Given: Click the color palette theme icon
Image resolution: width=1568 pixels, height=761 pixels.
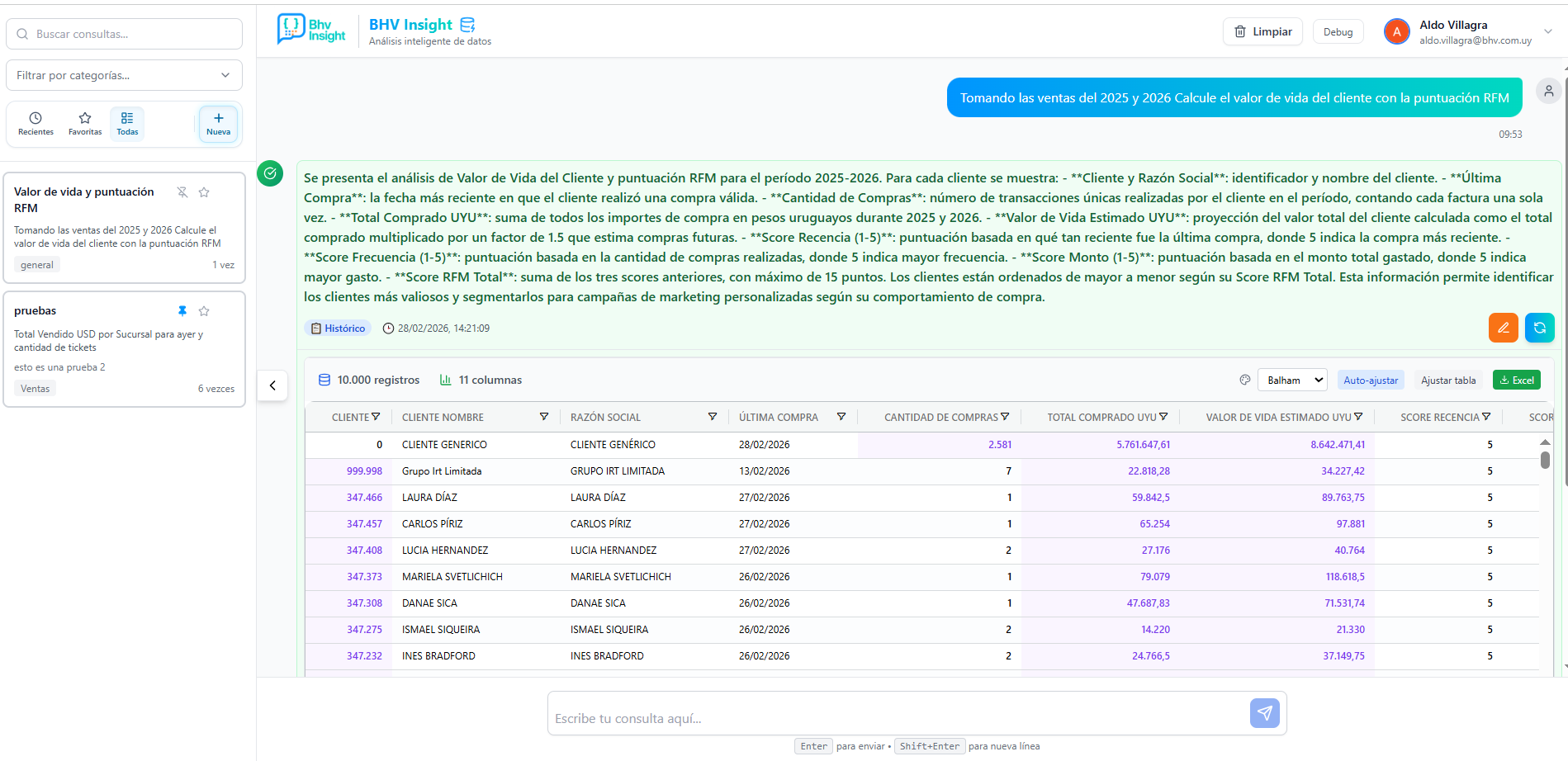Looking at the screenshot, I should (1245, 380).
